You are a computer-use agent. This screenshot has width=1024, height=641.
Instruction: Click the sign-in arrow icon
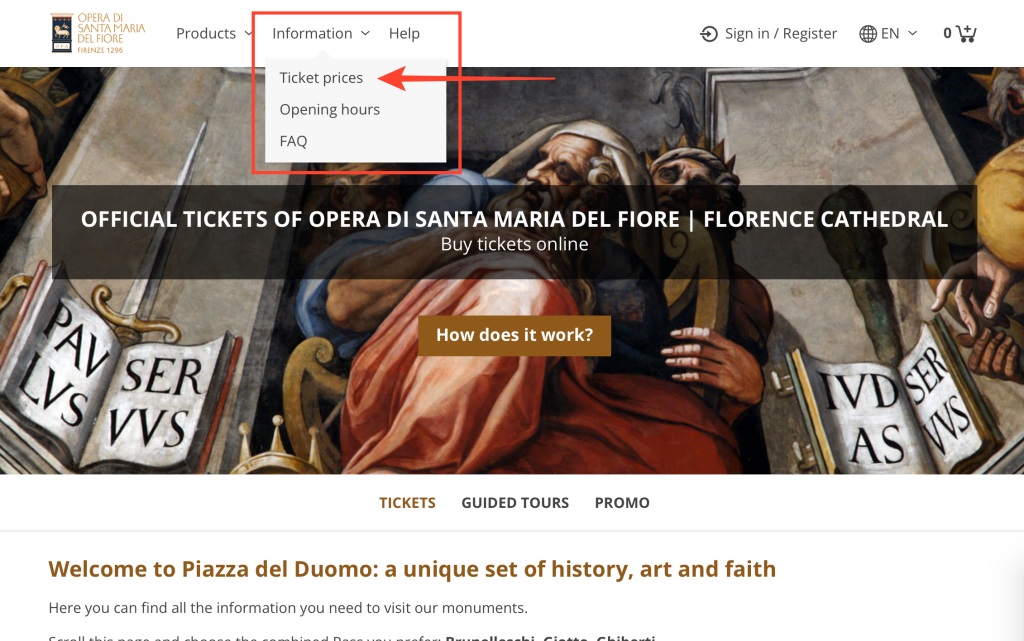pos(709,33)
